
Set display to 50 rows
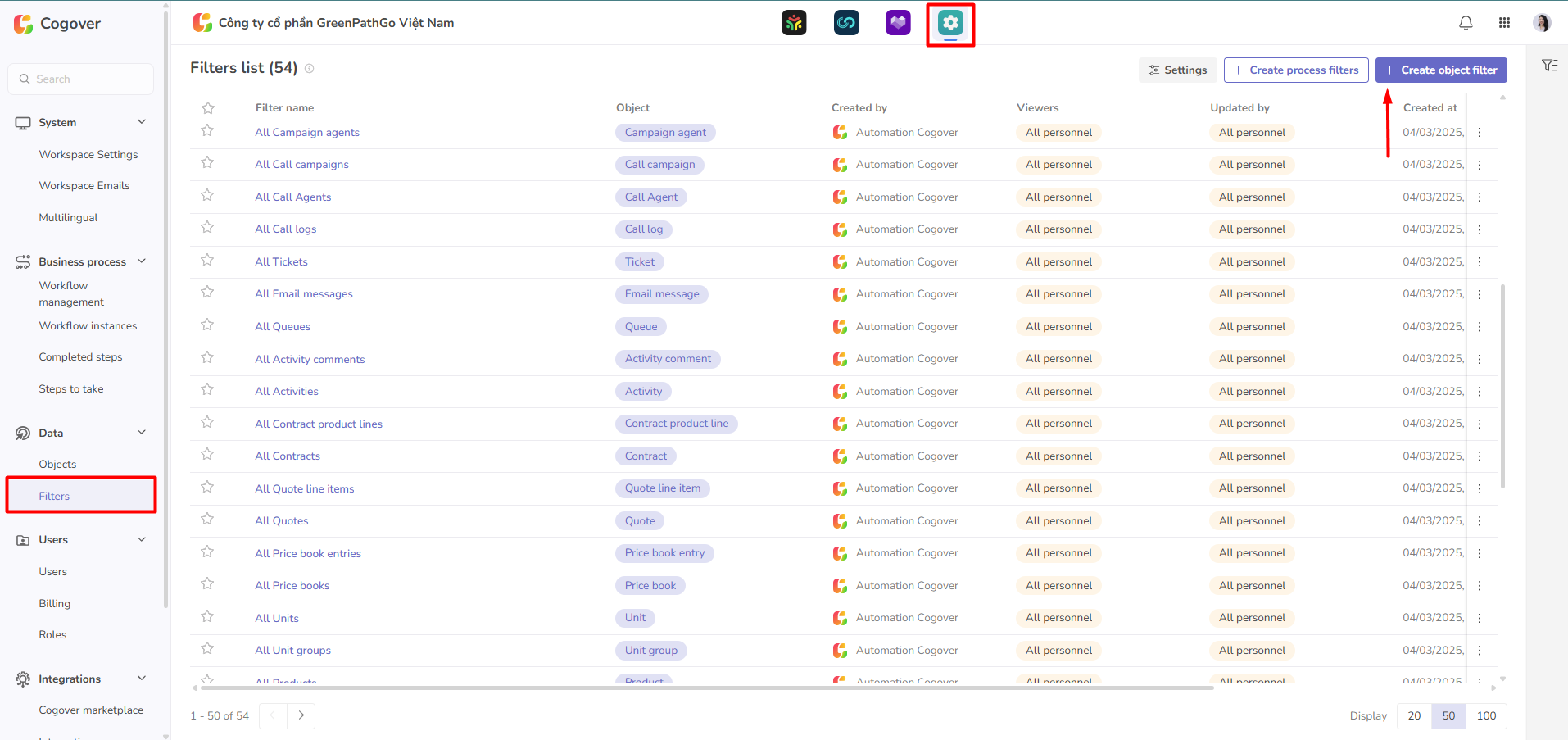(x=1448, y=715)
